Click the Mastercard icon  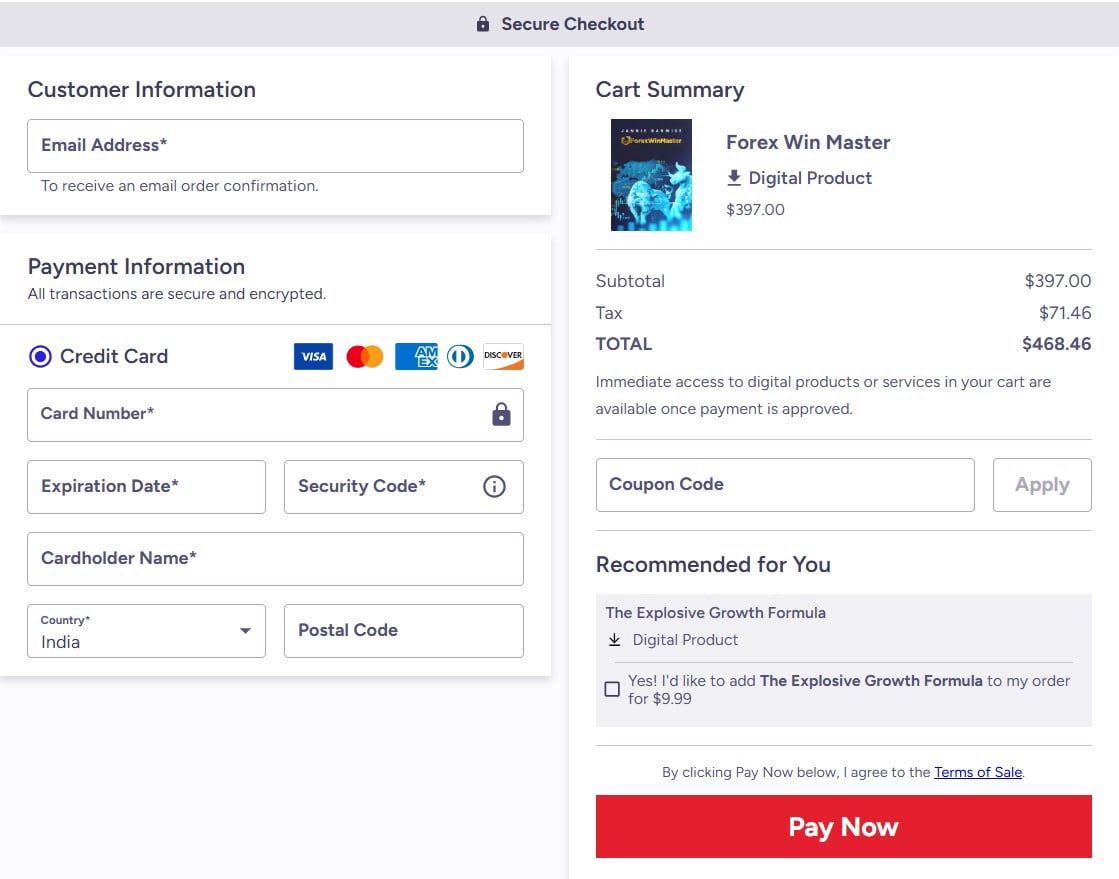pos(364,356)
